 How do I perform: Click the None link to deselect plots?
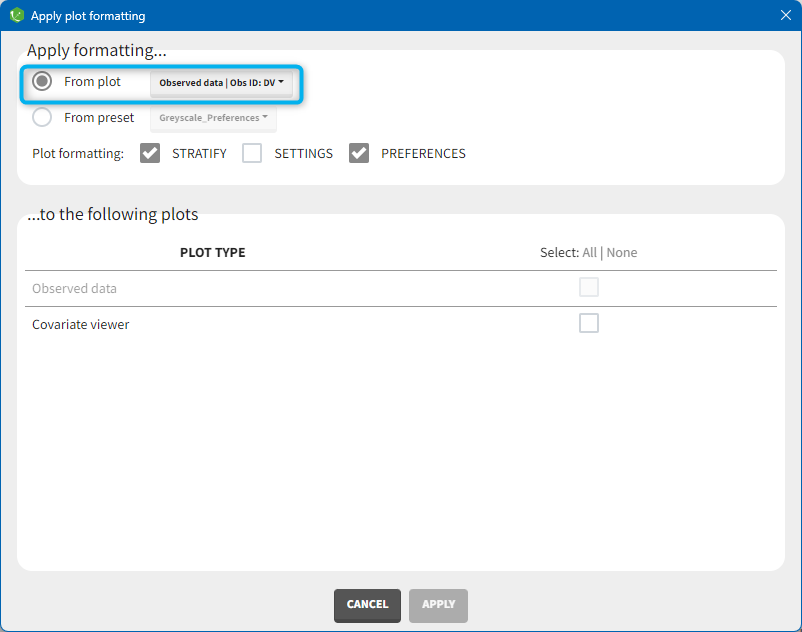(621, 252)
